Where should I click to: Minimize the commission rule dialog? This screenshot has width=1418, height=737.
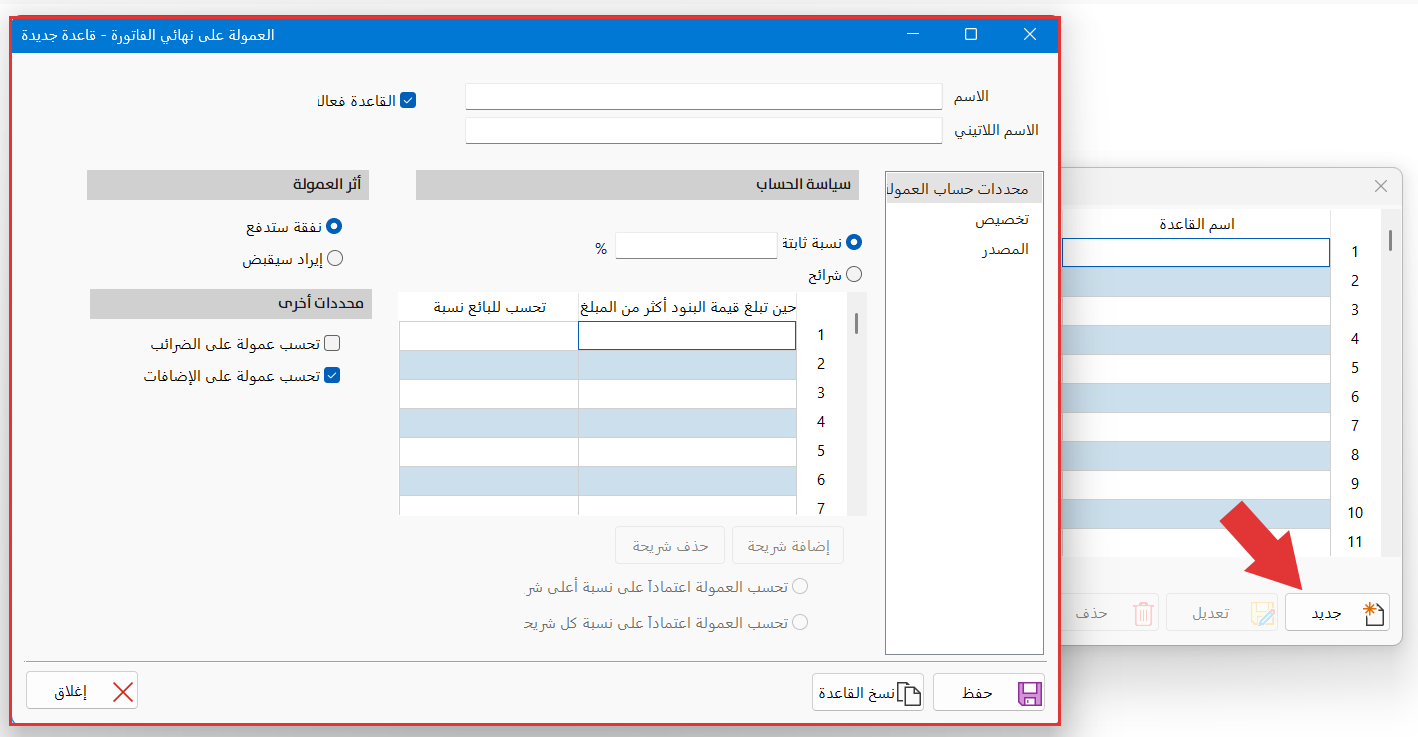coord(912,34)
